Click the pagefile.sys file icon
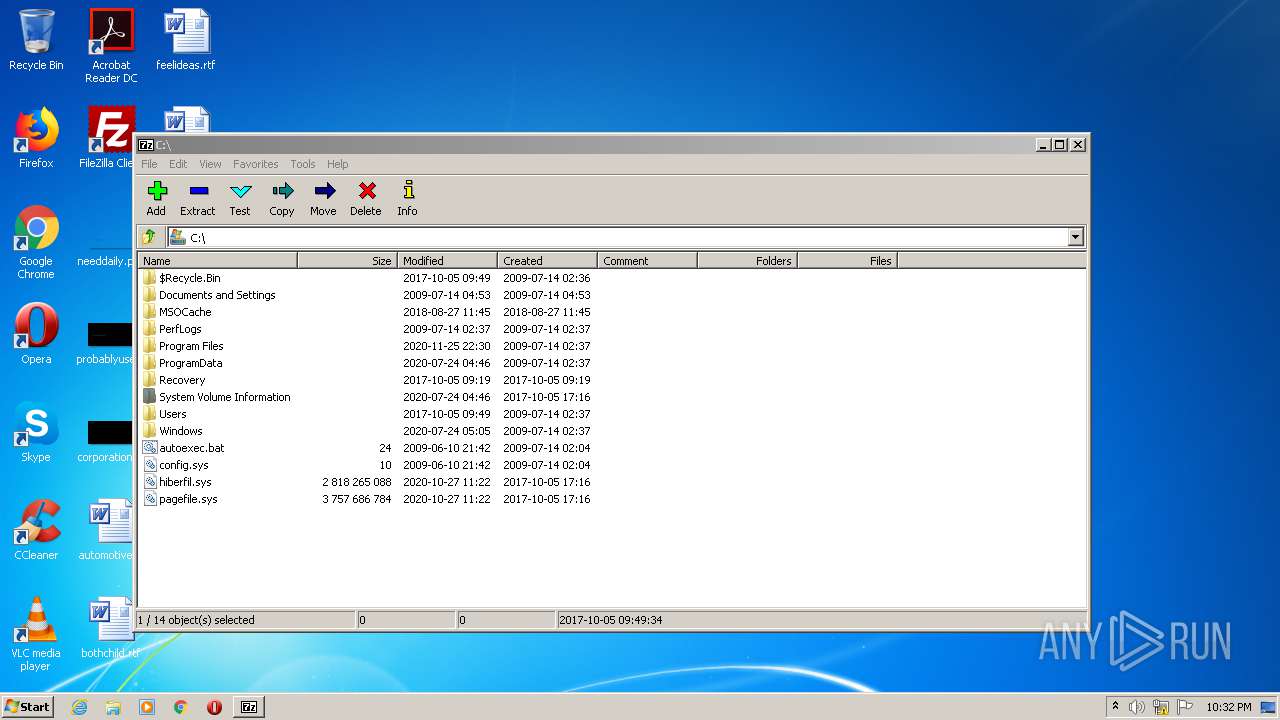Image resolution: width=1280 pixels, height=720 pixels. [x=150, y=499]
